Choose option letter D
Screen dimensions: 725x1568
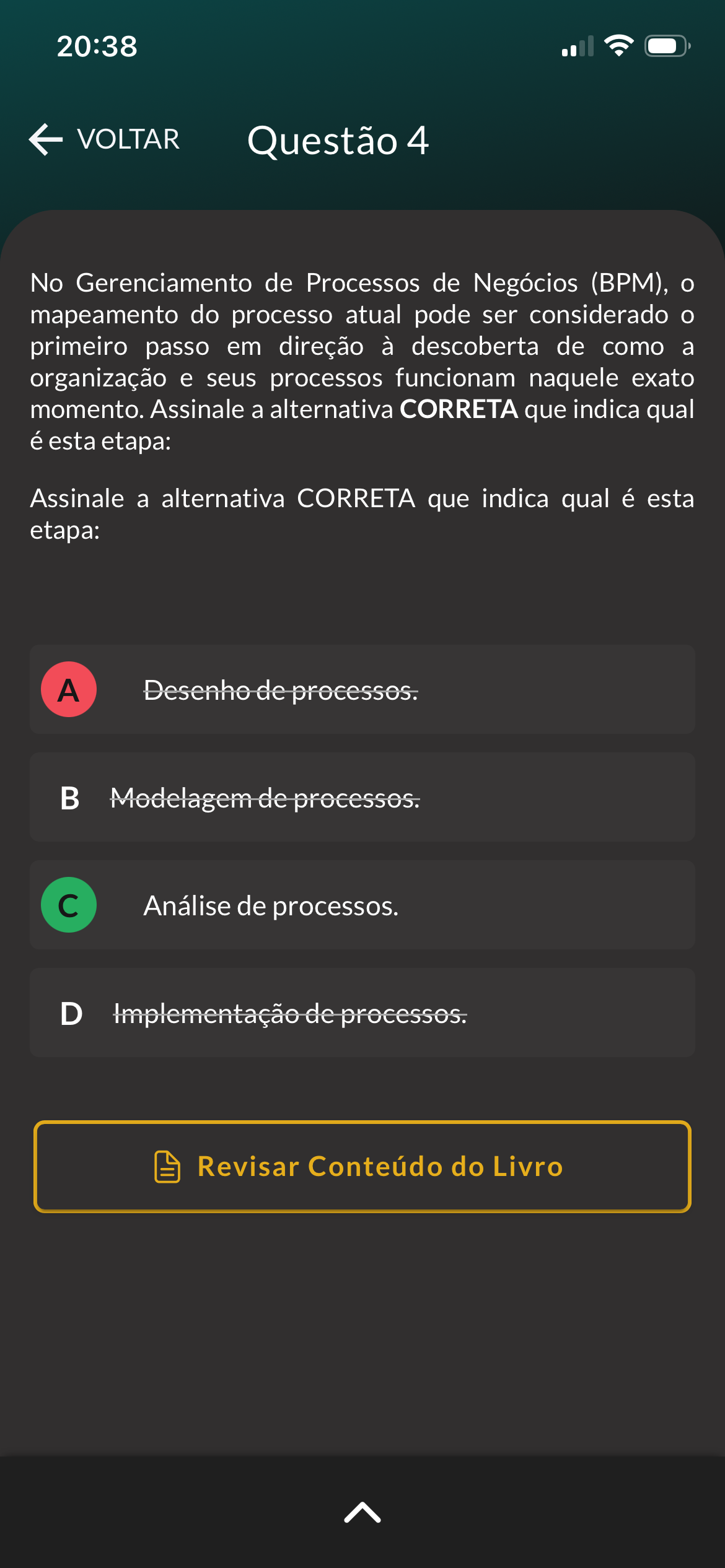coord(71,1014)
